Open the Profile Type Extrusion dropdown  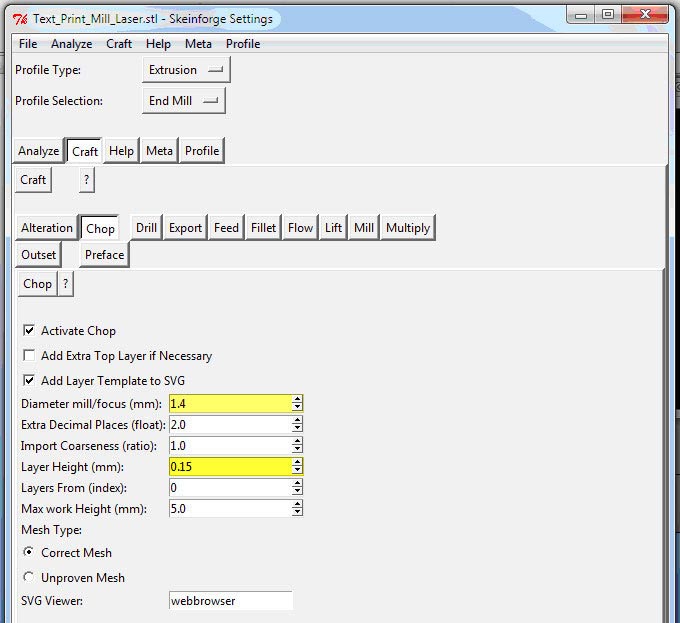coord(186,70)
